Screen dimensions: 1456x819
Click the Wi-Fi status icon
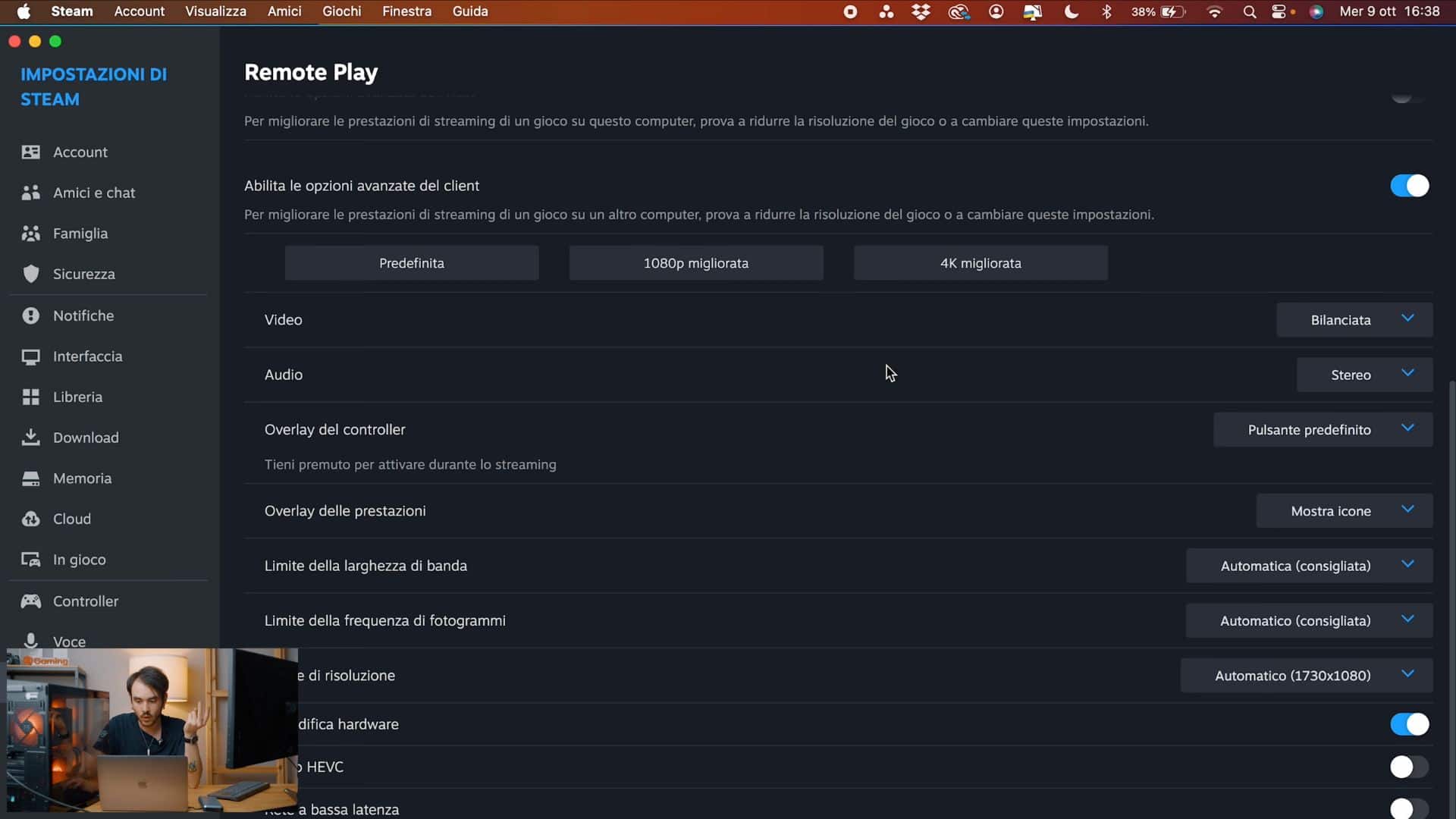1215,11
